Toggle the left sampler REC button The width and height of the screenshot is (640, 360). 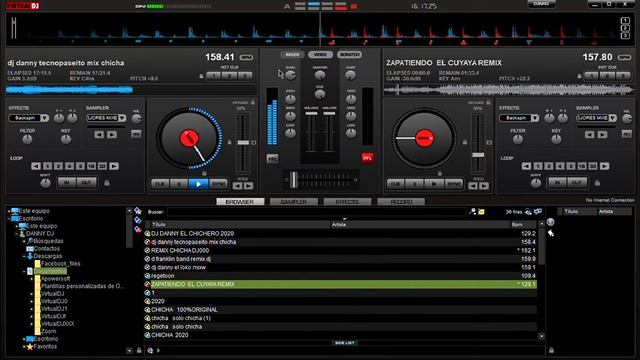pyautogui.click(x=136, y=134)
